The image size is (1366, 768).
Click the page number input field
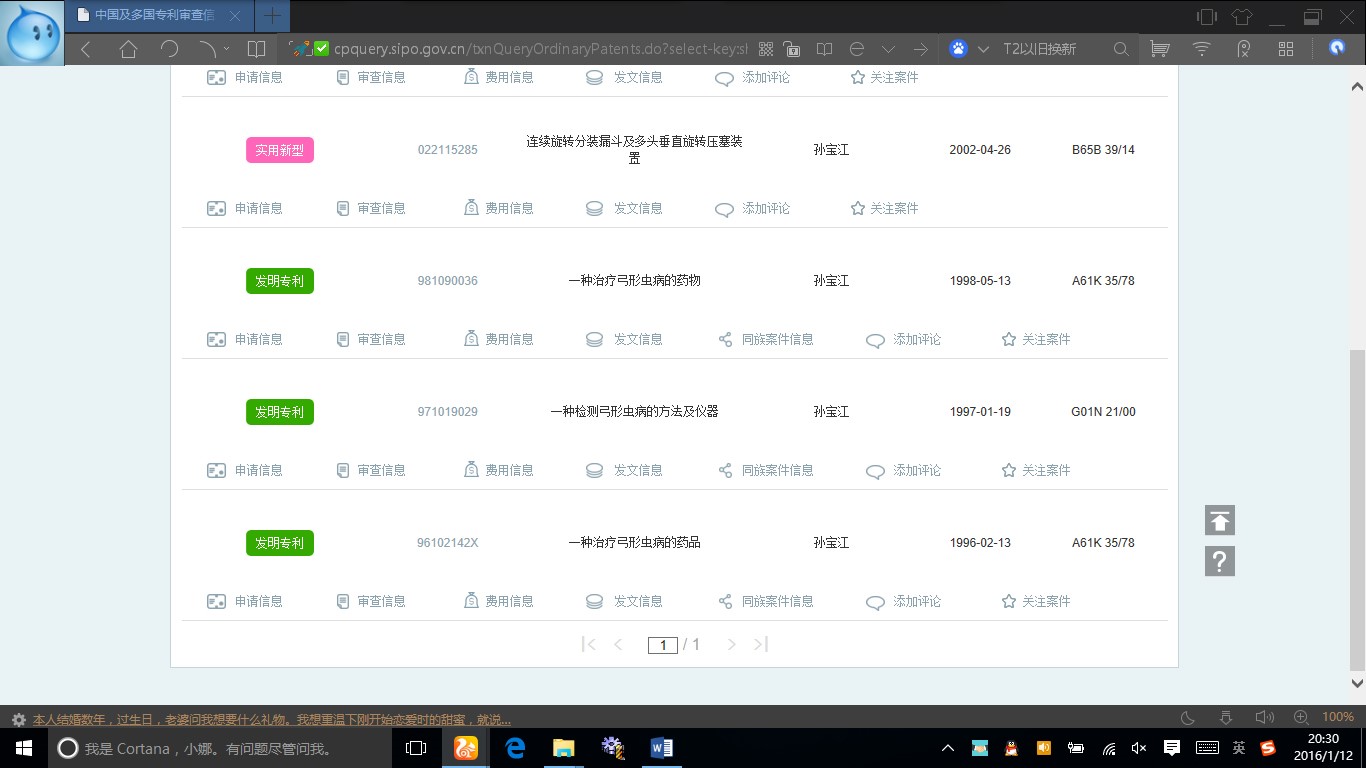tap(663, 645)
